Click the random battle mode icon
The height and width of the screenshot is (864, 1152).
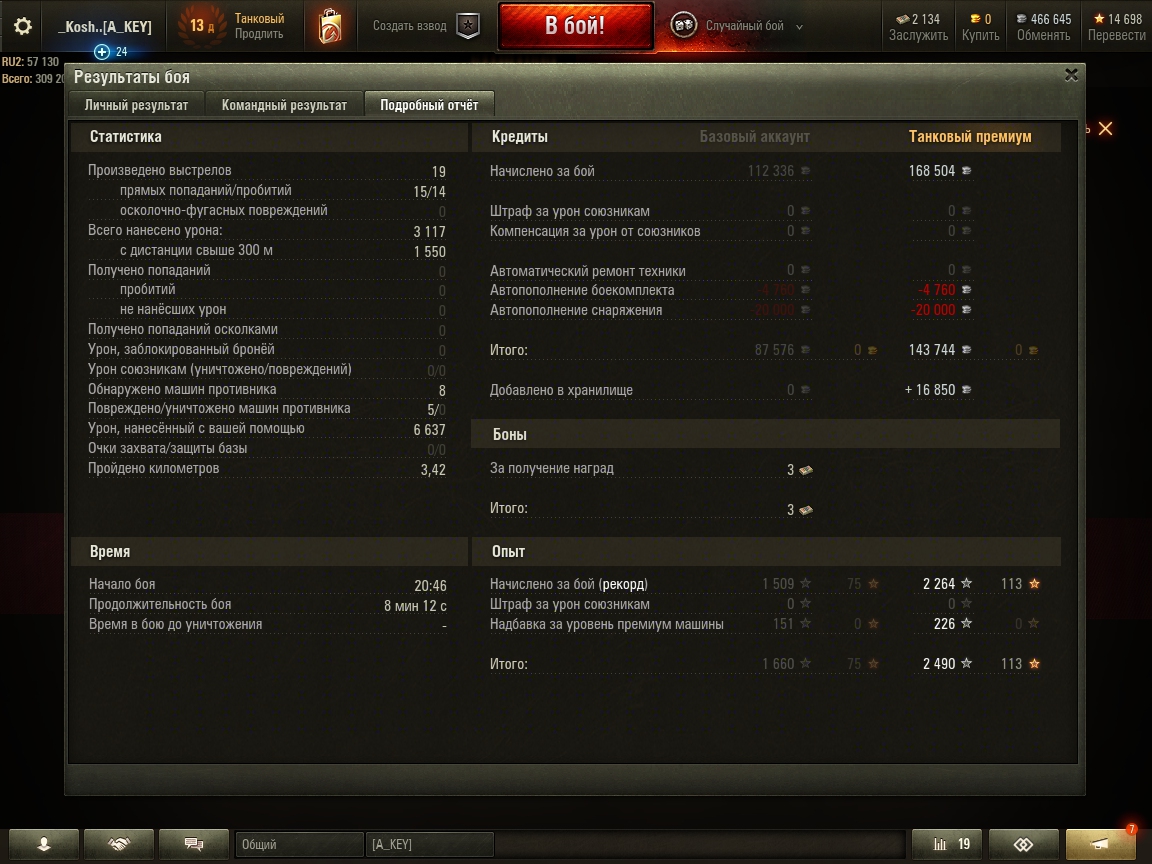click(683, 26)
